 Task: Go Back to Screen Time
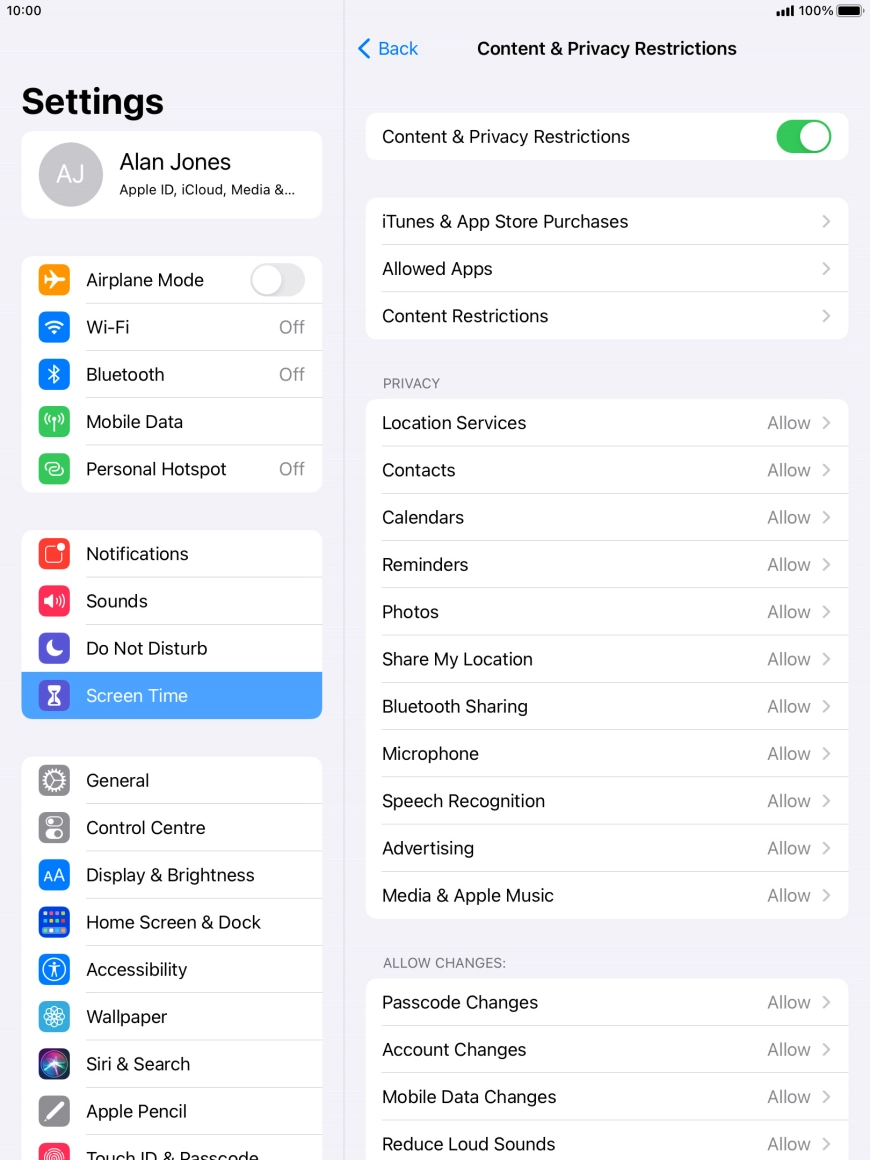[388, 49]
